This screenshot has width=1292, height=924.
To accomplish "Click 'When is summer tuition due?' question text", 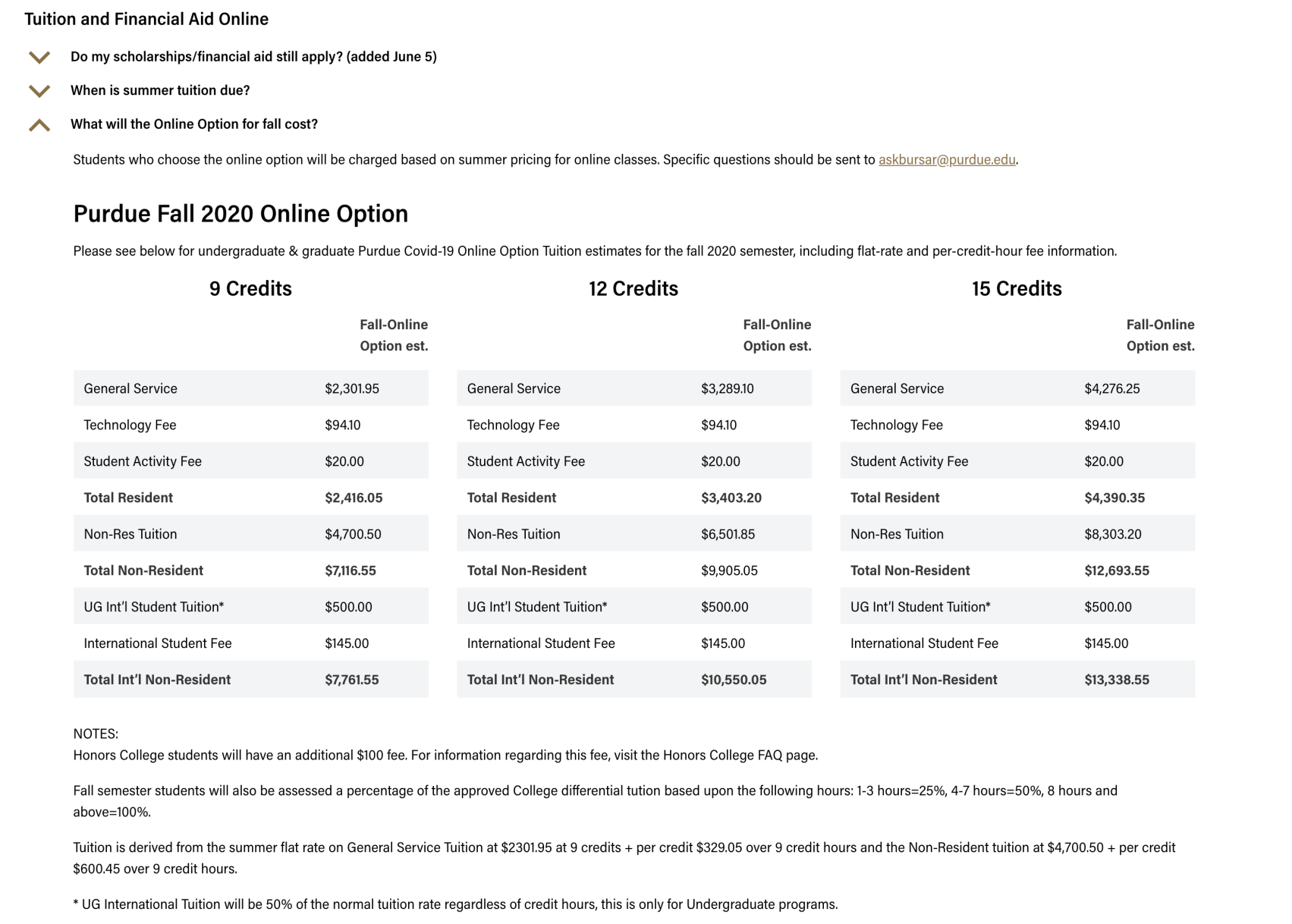I will pos(160,90).
